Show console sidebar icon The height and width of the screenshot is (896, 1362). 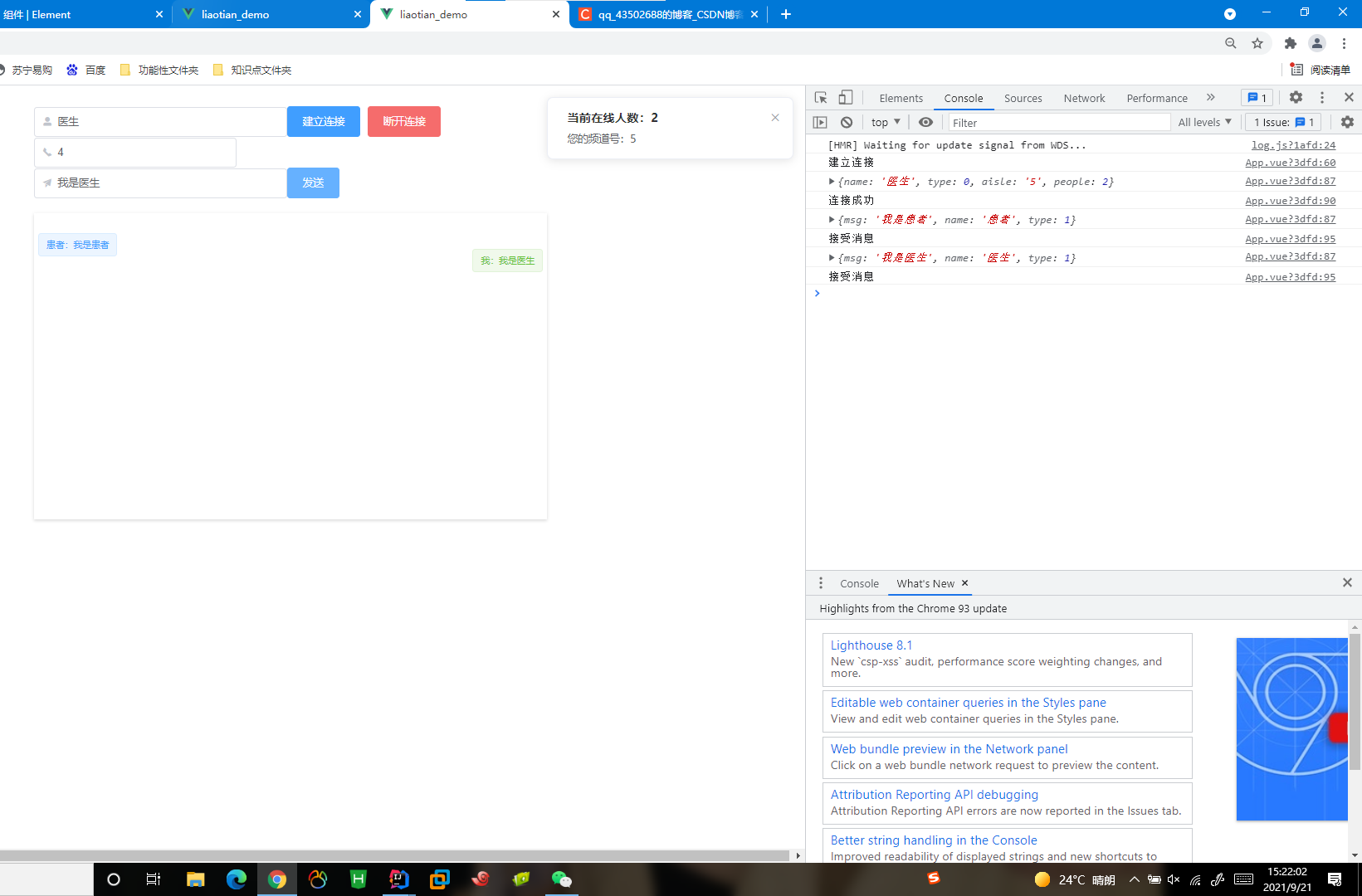click(820, 122)
